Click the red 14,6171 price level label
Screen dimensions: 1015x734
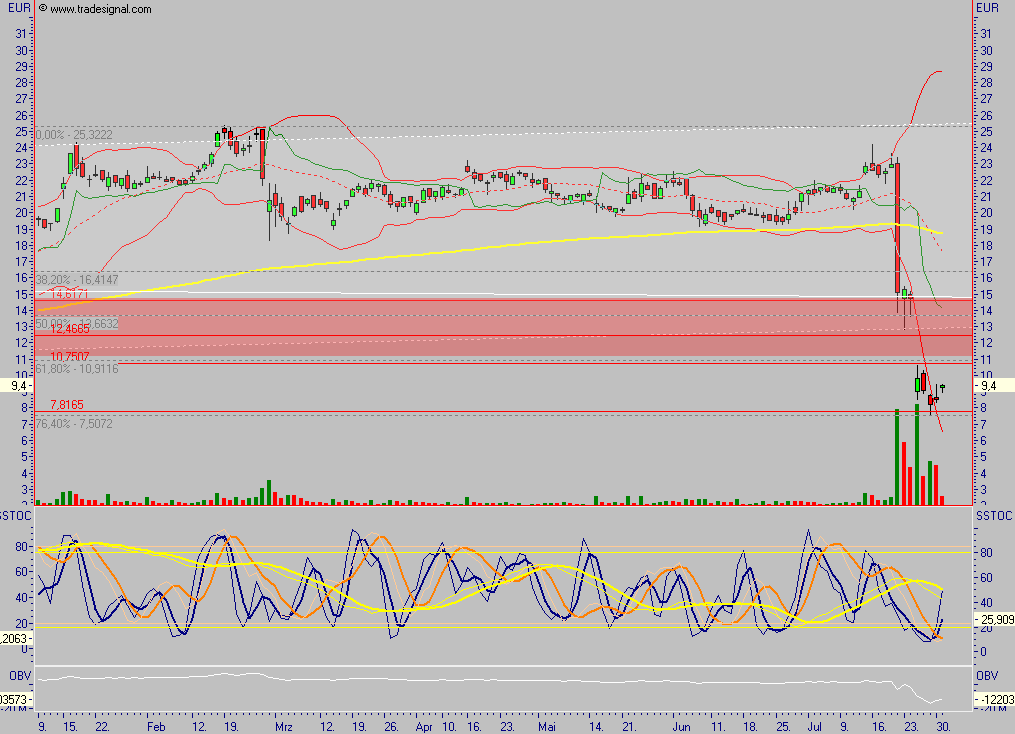coord(68,296)
